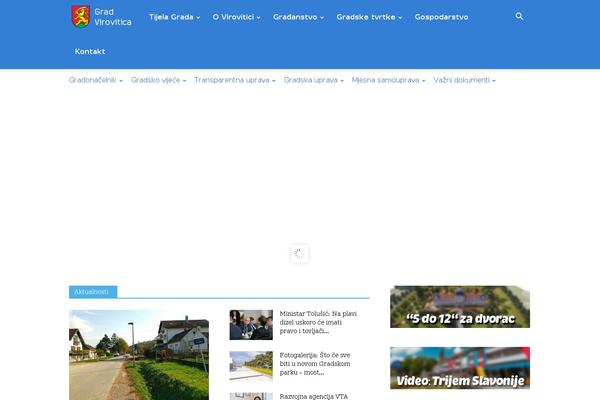Select the Aktualnosti tab
600x400 pixels.
pyautogui.click(x=93, y=292)
